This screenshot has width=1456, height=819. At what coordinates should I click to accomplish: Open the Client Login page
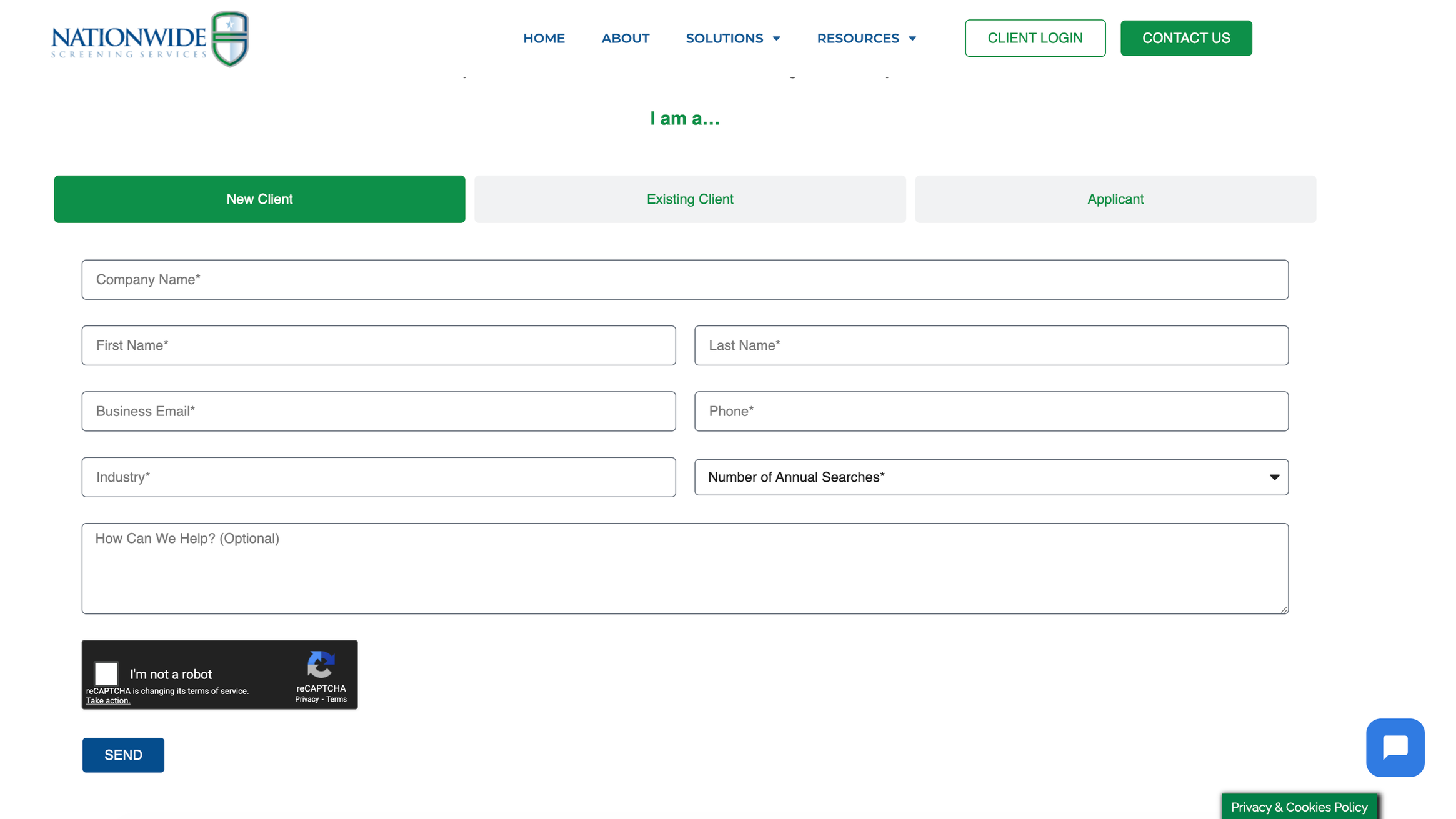pos(1034,38)
